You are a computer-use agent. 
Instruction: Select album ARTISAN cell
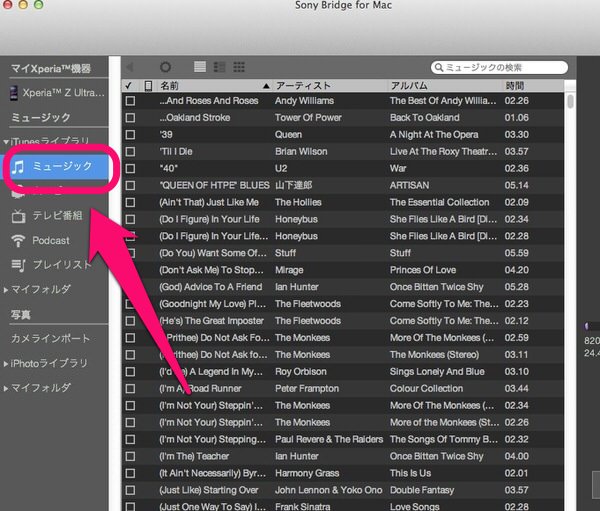409,185
